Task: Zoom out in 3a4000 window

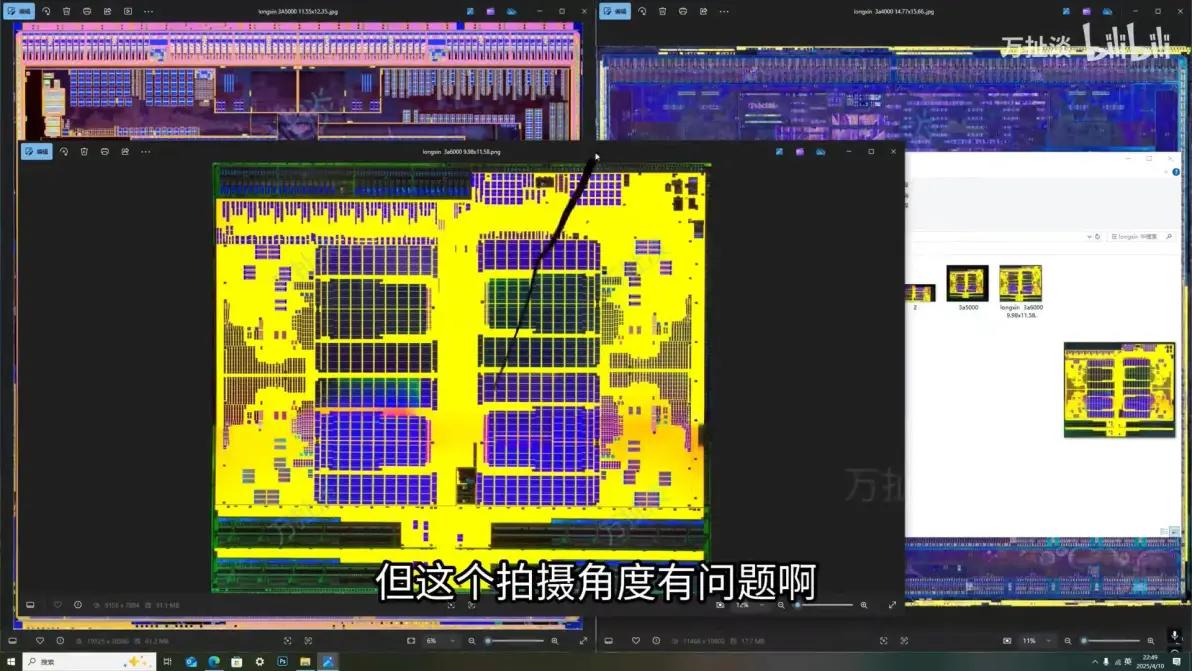Action: click(x=1067, y=641)
